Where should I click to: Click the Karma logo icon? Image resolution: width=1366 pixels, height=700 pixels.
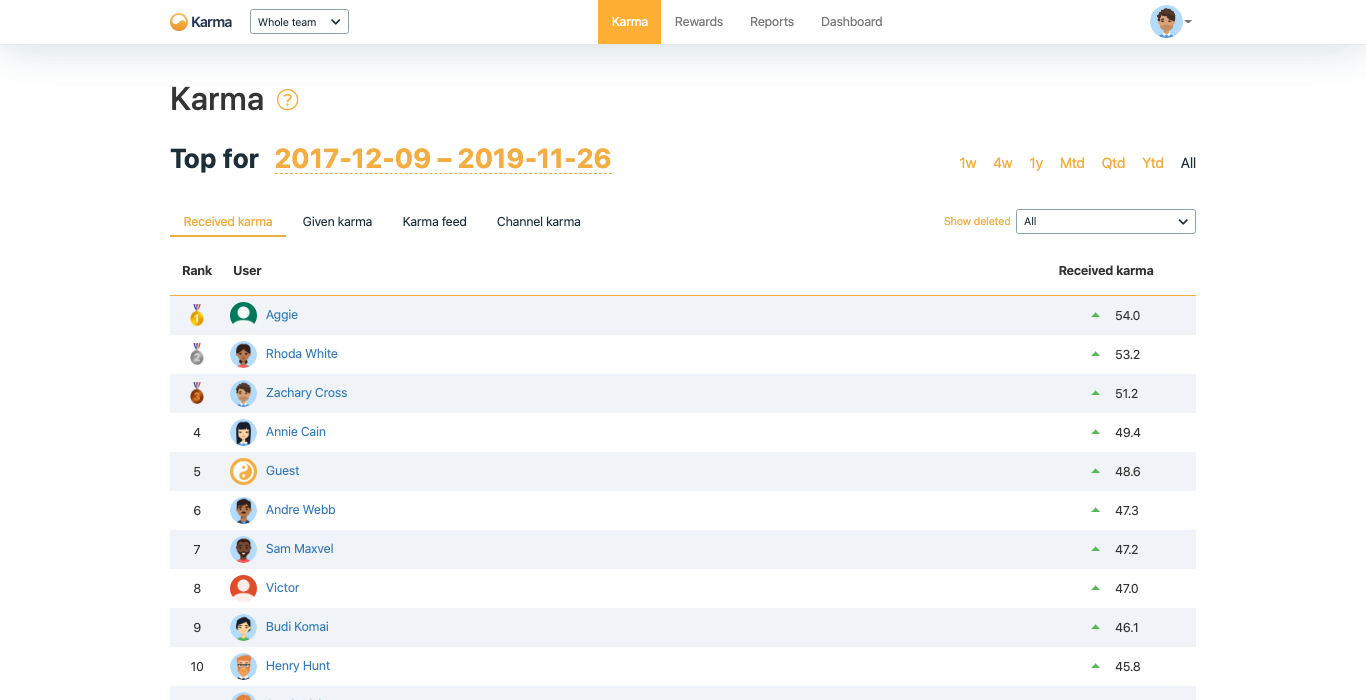[x=179, y=22]
